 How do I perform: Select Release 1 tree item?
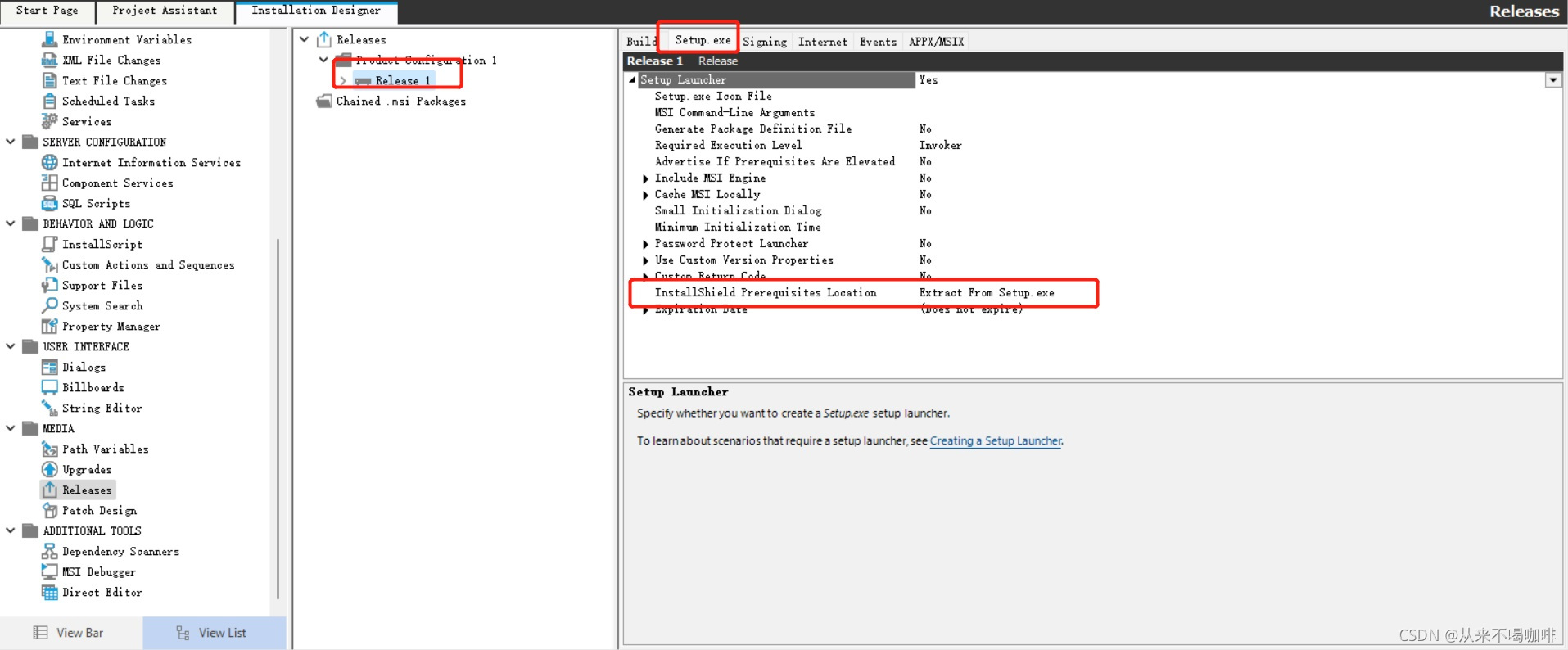coord(403,80)
